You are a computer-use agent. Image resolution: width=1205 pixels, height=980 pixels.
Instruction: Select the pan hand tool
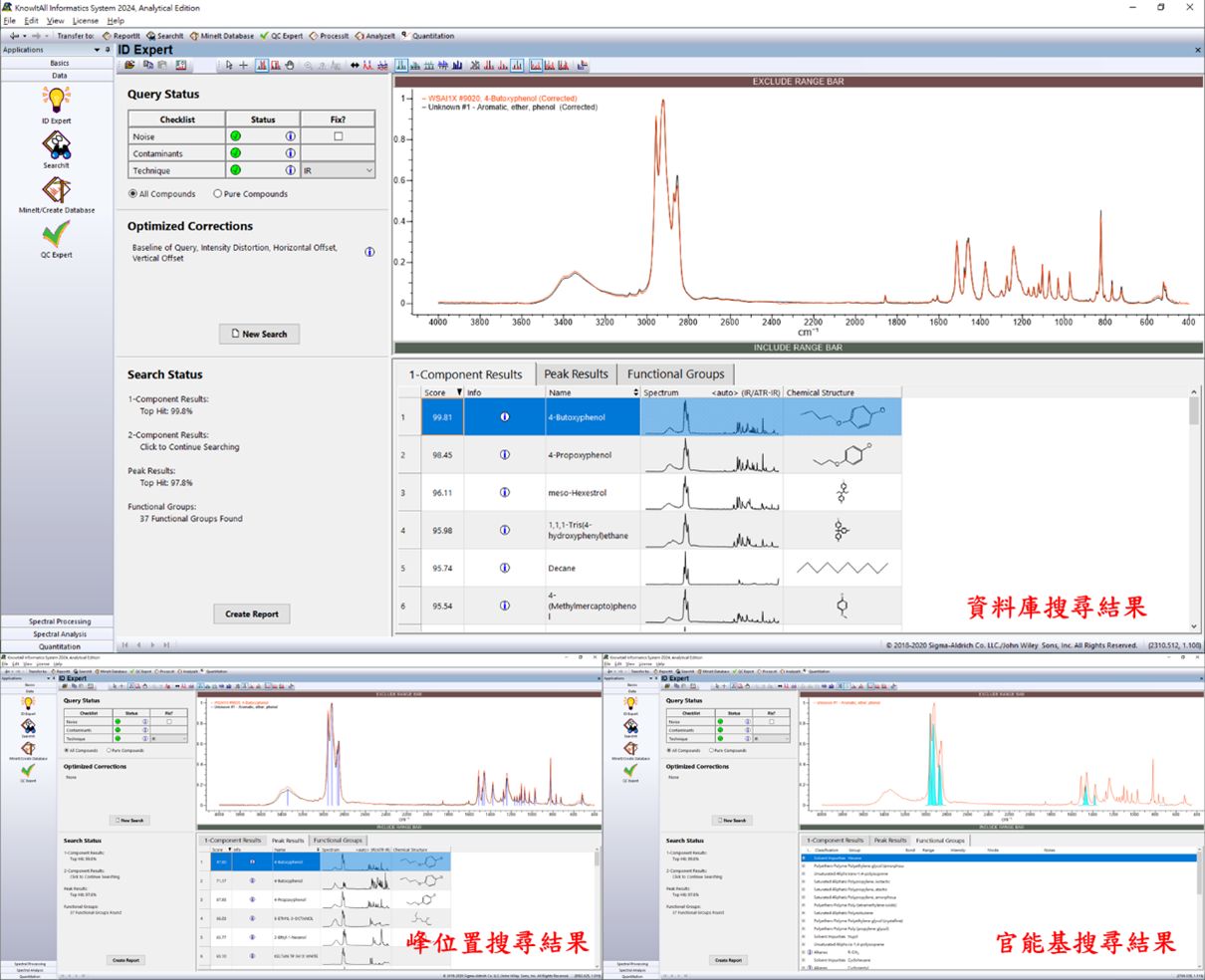290,66
